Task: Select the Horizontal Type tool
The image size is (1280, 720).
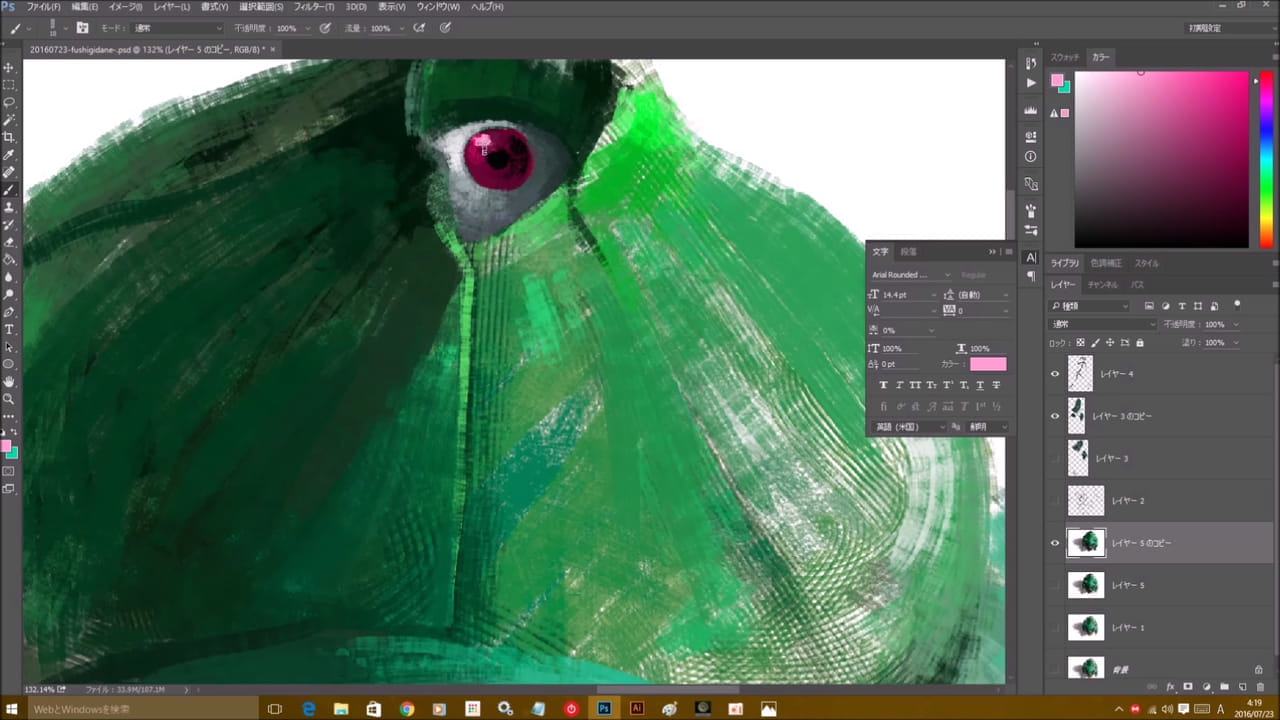Action: click(9, 329)
